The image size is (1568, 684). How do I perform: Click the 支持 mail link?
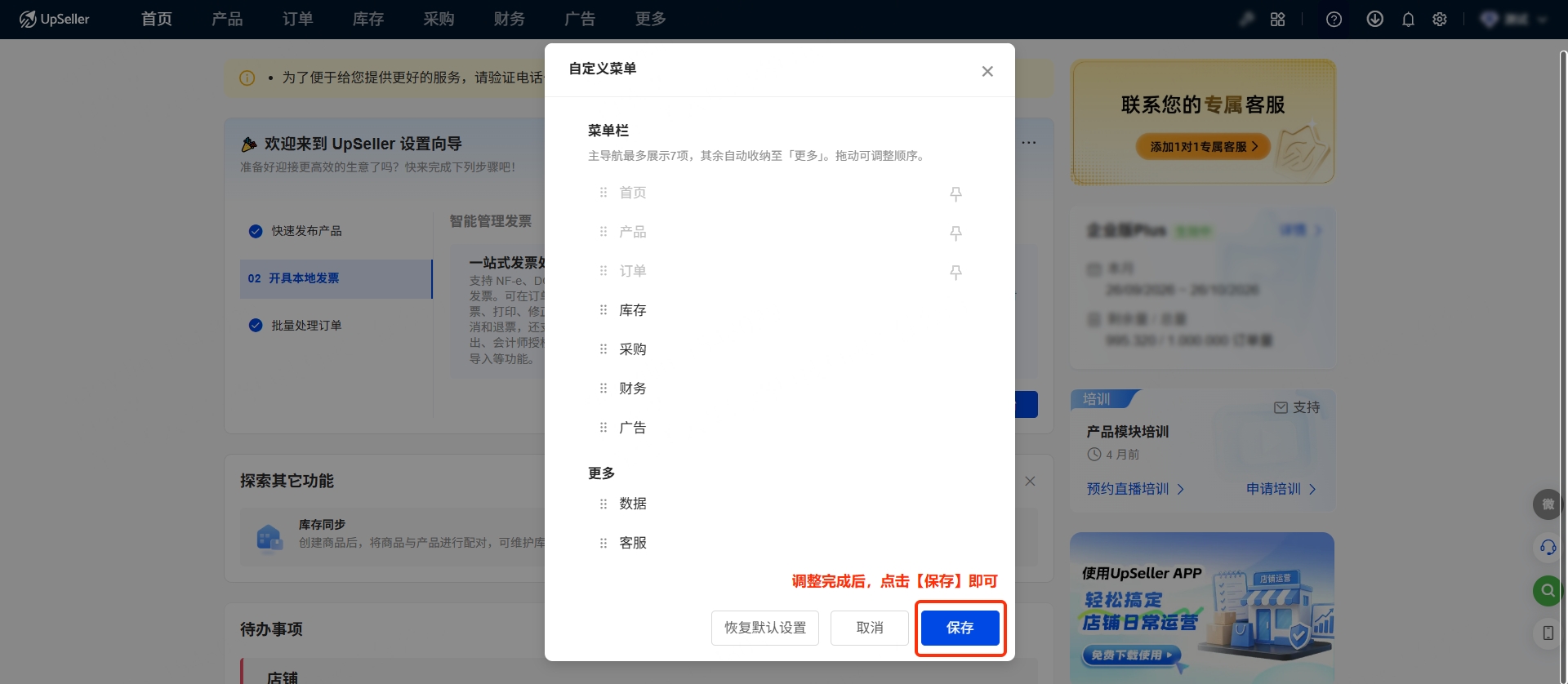1297,407
